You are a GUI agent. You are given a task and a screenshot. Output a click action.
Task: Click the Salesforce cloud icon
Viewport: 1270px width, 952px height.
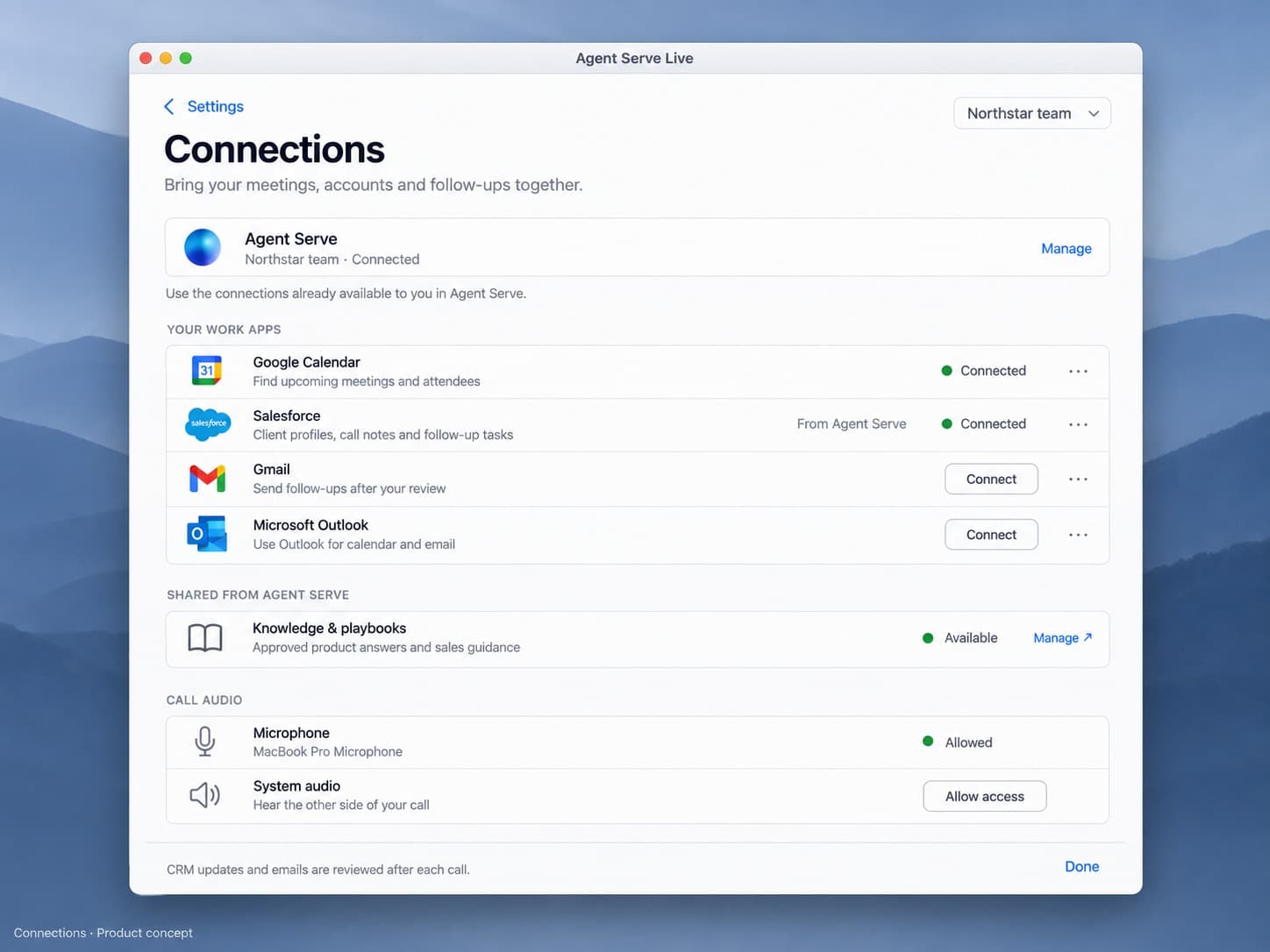(x=208, y=424)
